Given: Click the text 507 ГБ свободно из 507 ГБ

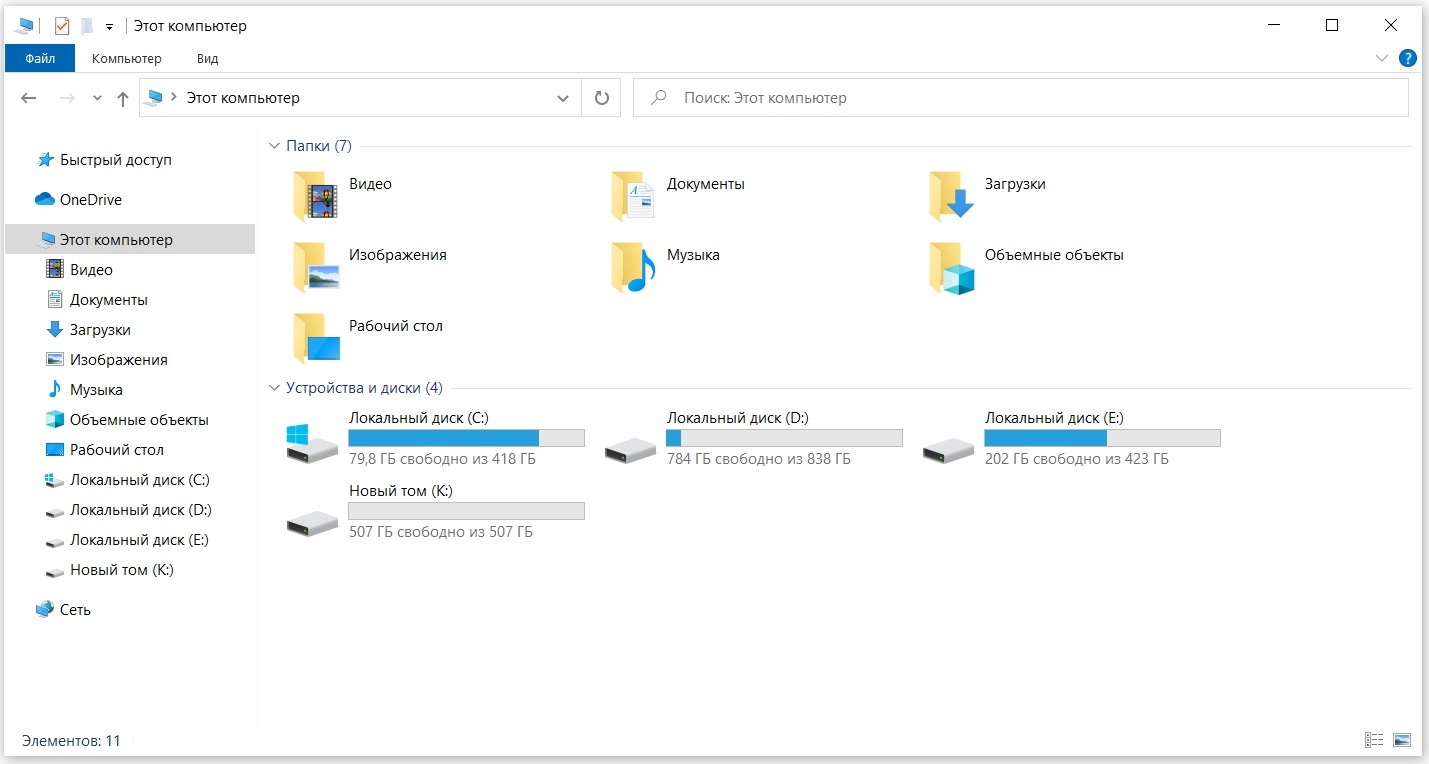Looking at the screenshot, I should [x=441, y=532].
